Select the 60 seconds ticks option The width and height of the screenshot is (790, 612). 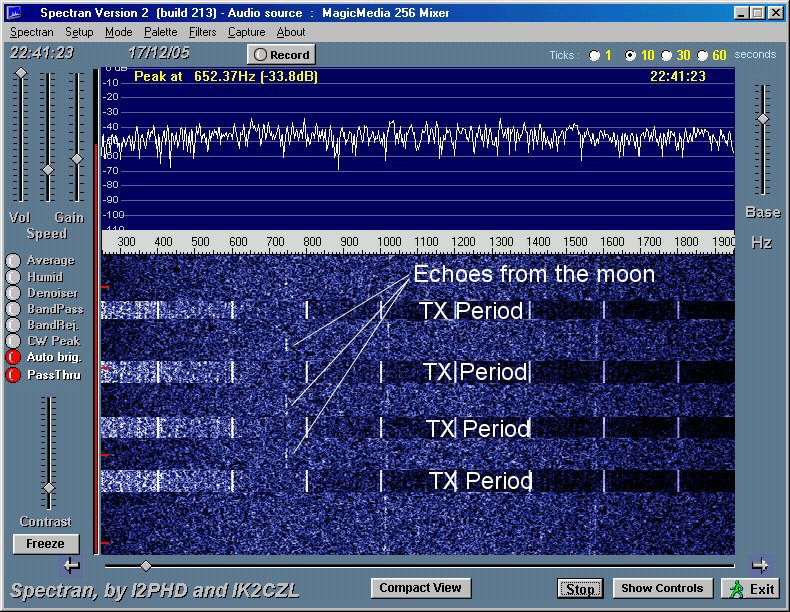702,56
